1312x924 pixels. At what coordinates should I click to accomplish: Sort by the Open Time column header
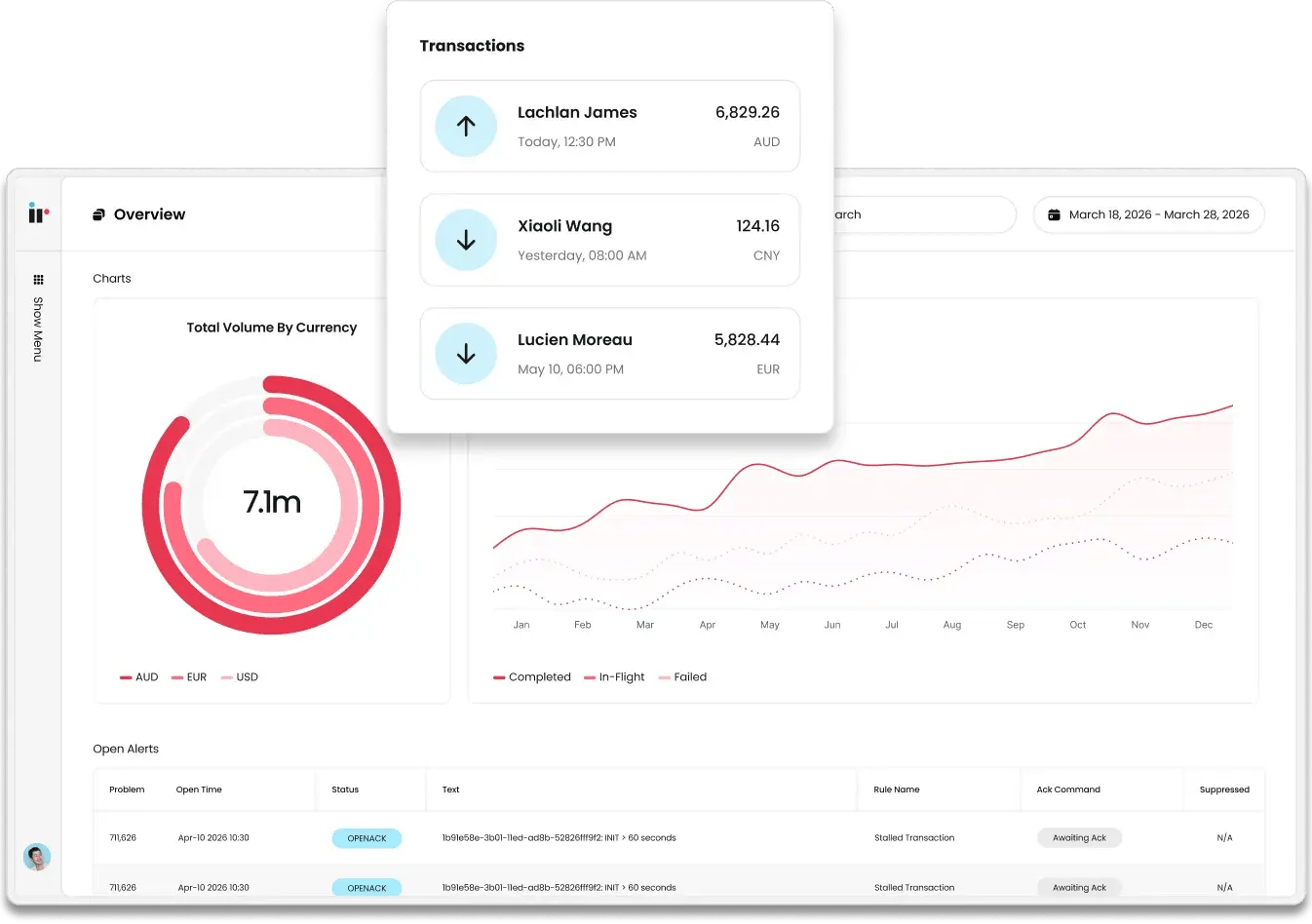tap(199, 789)
